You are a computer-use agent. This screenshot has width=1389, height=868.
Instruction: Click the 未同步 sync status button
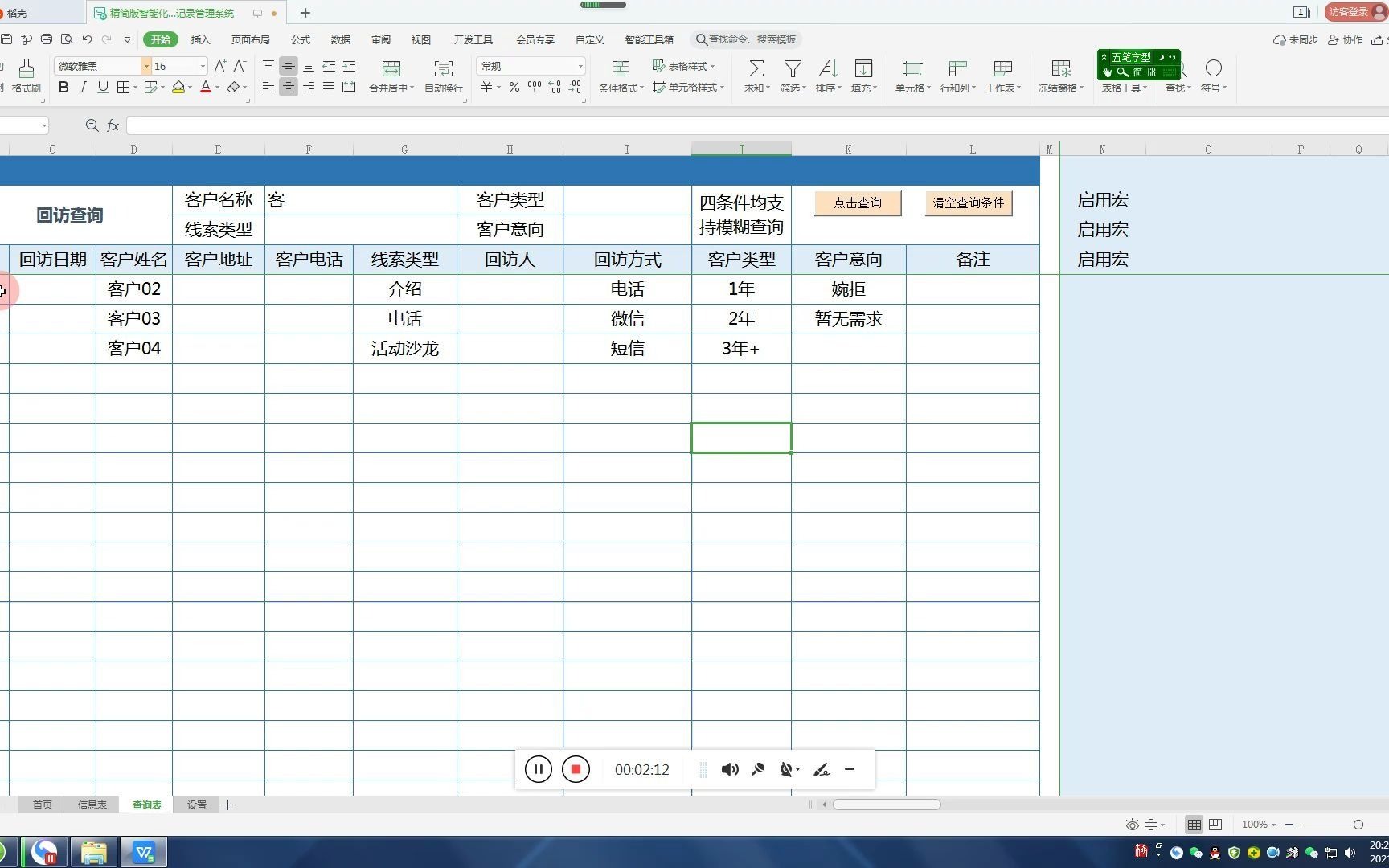tap(1295, 39)
